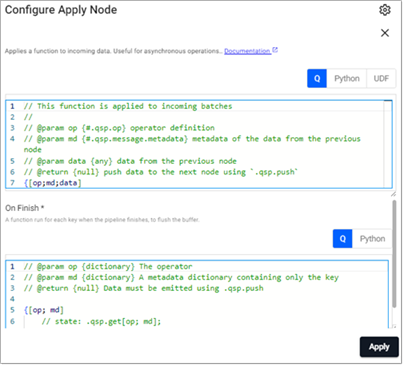Screen dimensions: 404x366
Task: Click '// state: .qsp.get[op; md];' line
Action: coord(101,321)
